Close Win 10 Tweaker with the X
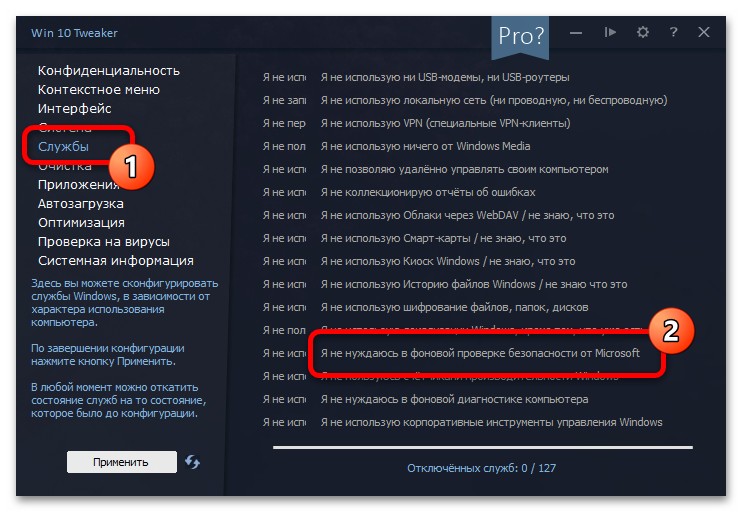The width and height of the screenshot is (742, 512). coord(704,32)
